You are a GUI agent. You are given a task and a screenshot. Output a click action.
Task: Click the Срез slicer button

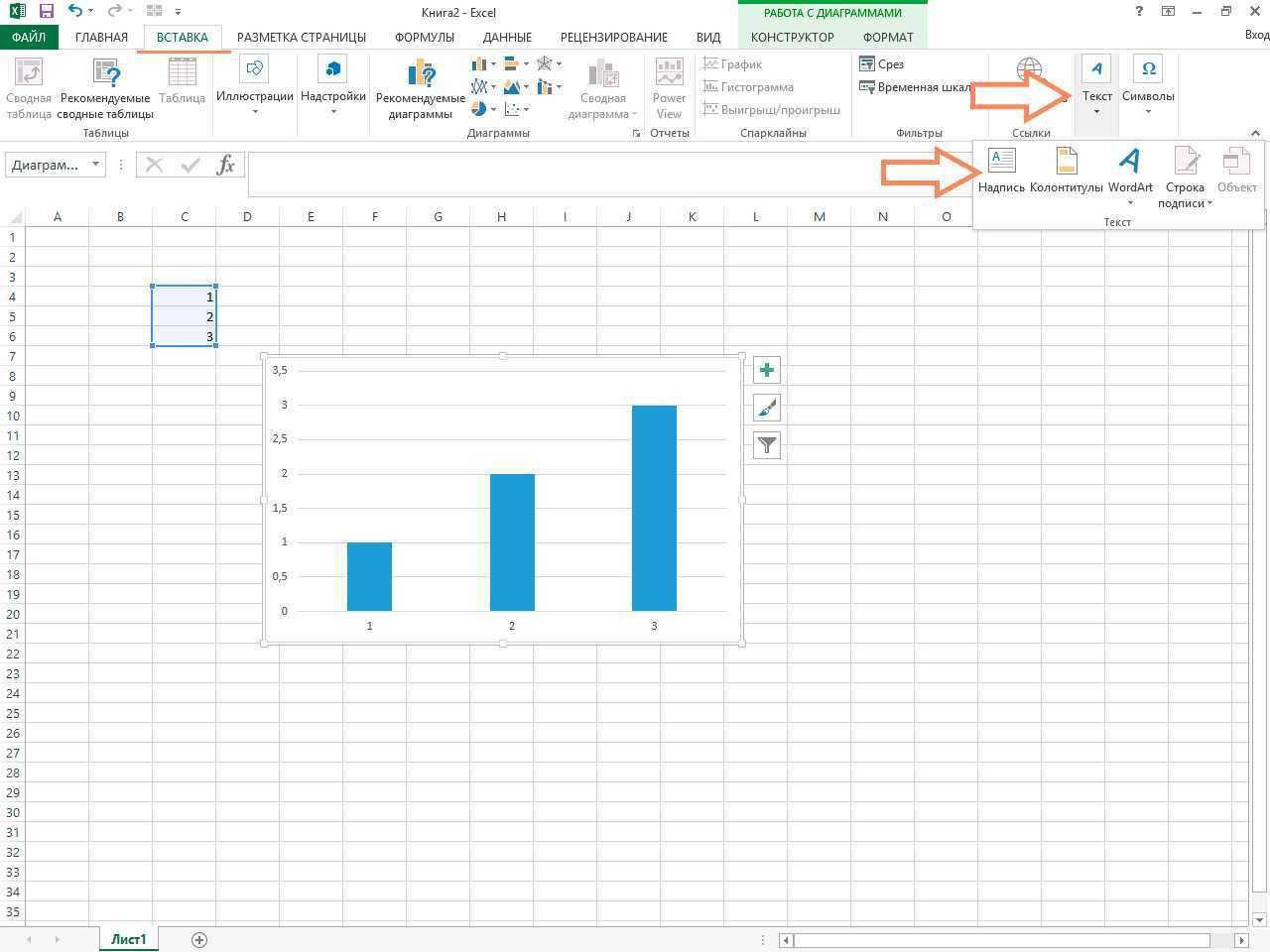pos(881,63)
